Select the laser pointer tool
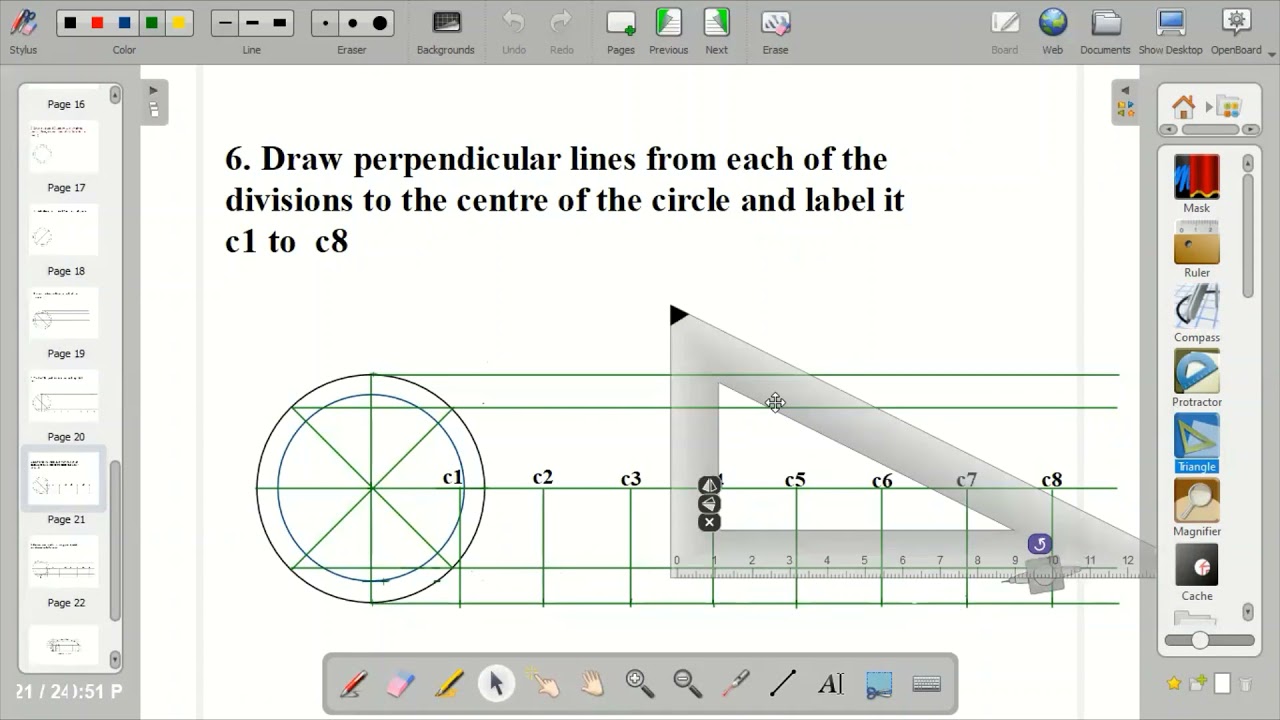 (735, 684)
